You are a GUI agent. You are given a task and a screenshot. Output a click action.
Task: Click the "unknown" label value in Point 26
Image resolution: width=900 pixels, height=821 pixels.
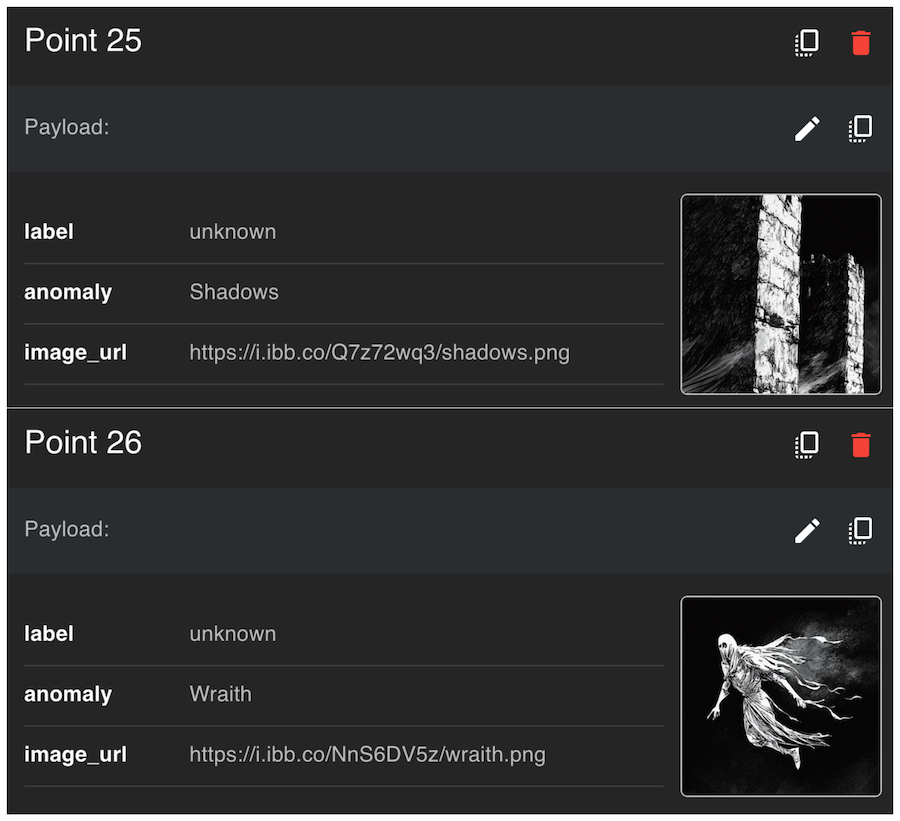click(232, 634)
